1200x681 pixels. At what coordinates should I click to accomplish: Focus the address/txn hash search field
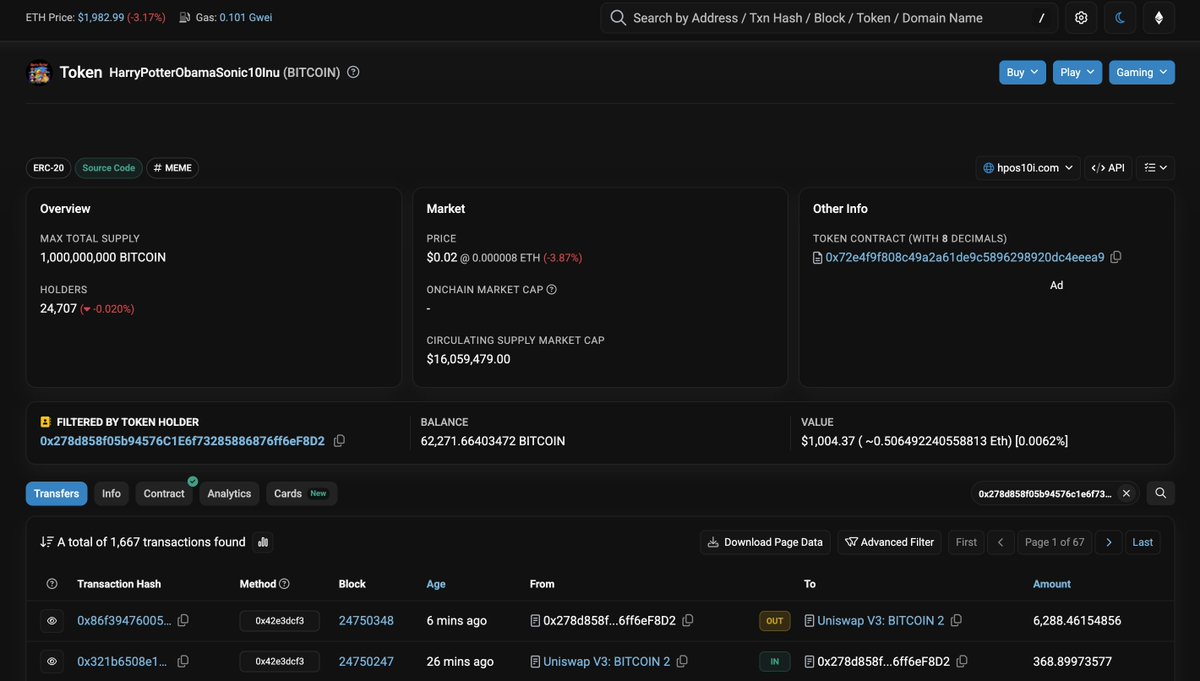click(829, 18)
